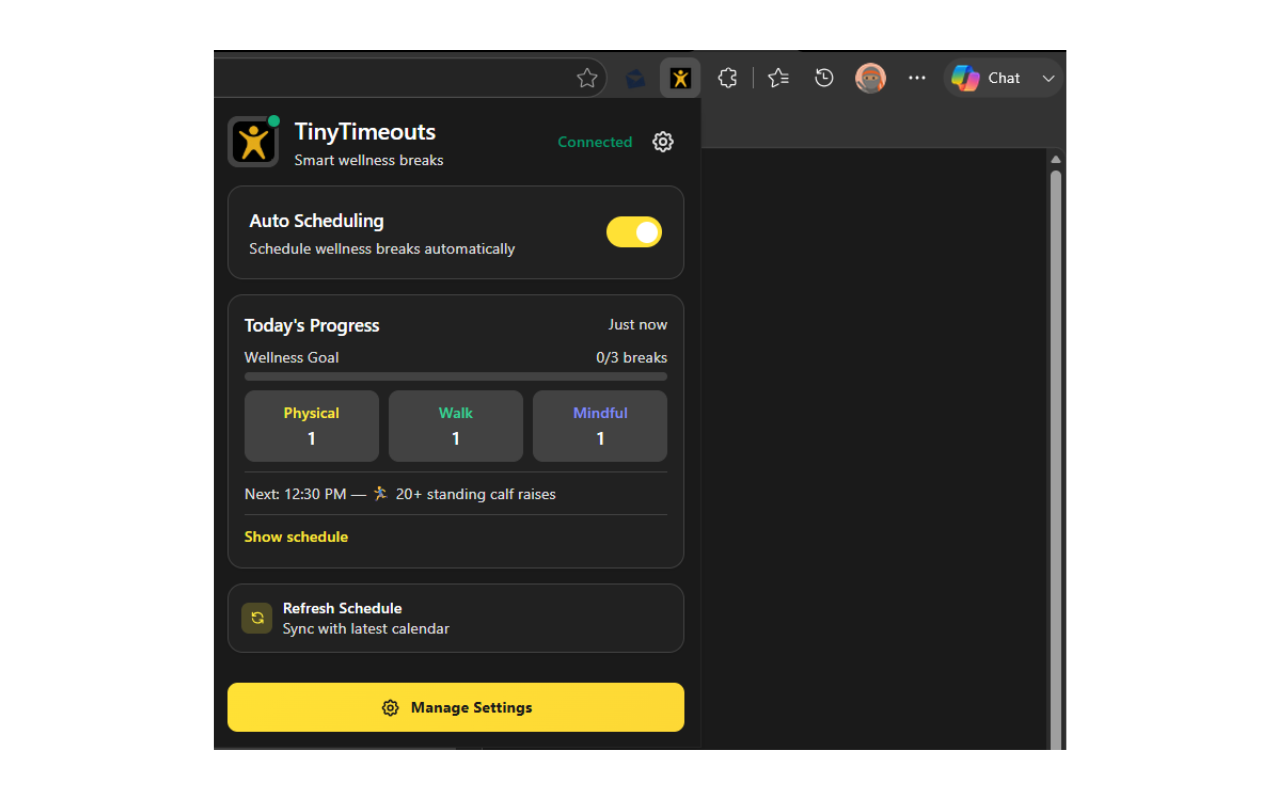1280x800 pixels.
Task: Click the scrollbar up arrow
Action: point(1055,159)
